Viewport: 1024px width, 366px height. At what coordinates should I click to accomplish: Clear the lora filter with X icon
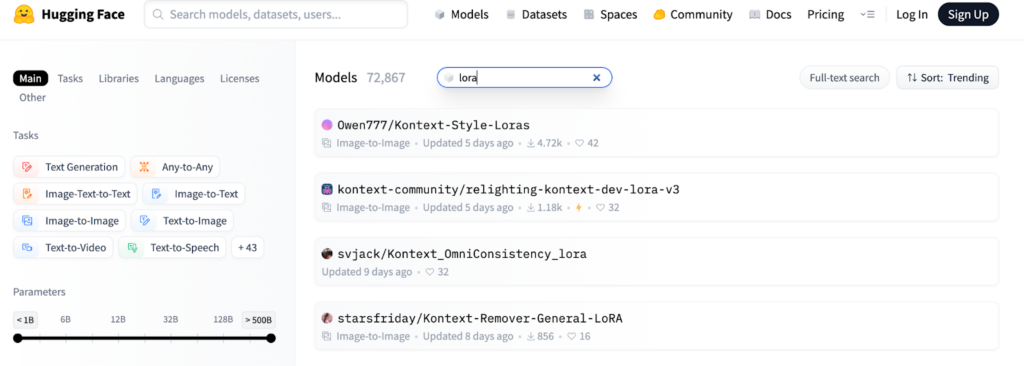596,78
